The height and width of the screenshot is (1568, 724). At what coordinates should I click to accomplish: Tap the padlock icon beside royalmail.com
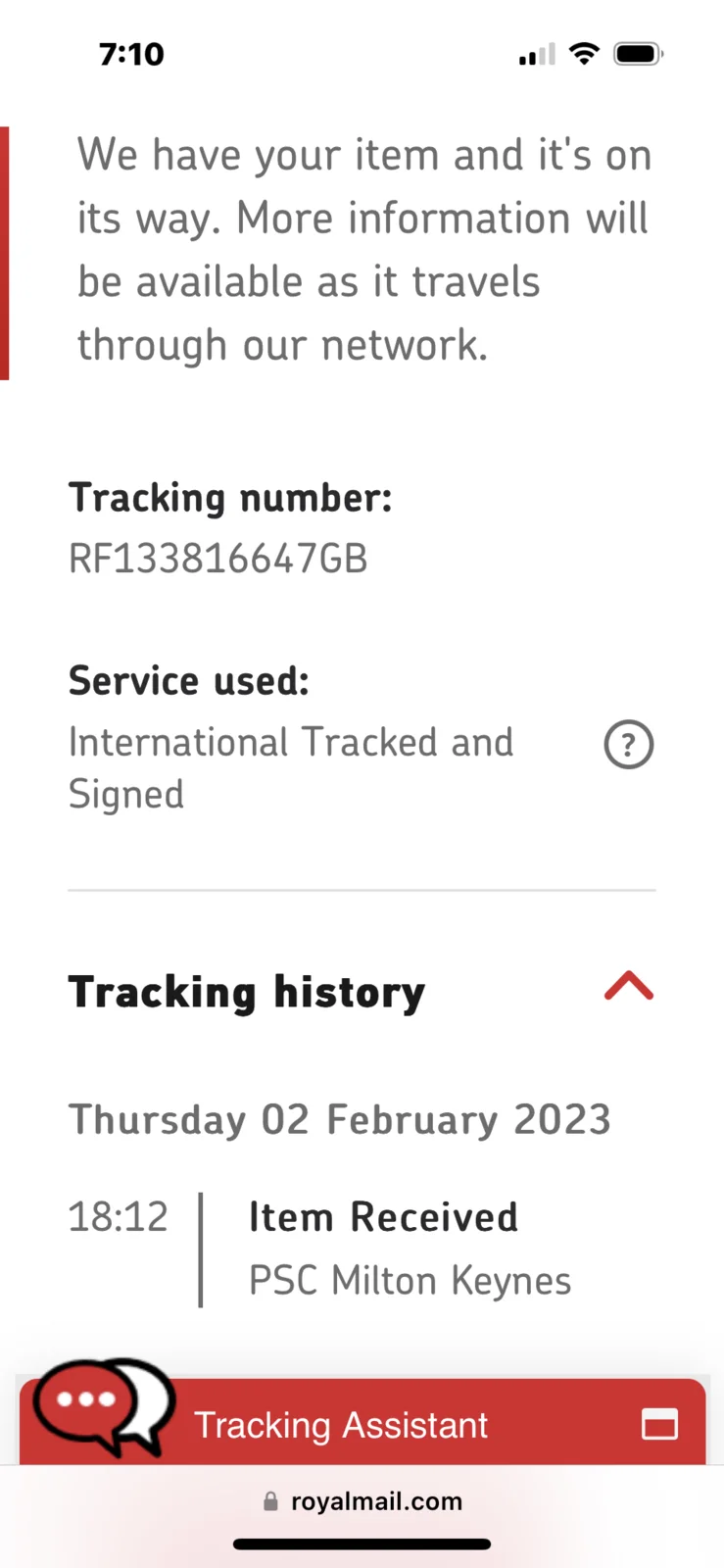(x=270, y=1501)
